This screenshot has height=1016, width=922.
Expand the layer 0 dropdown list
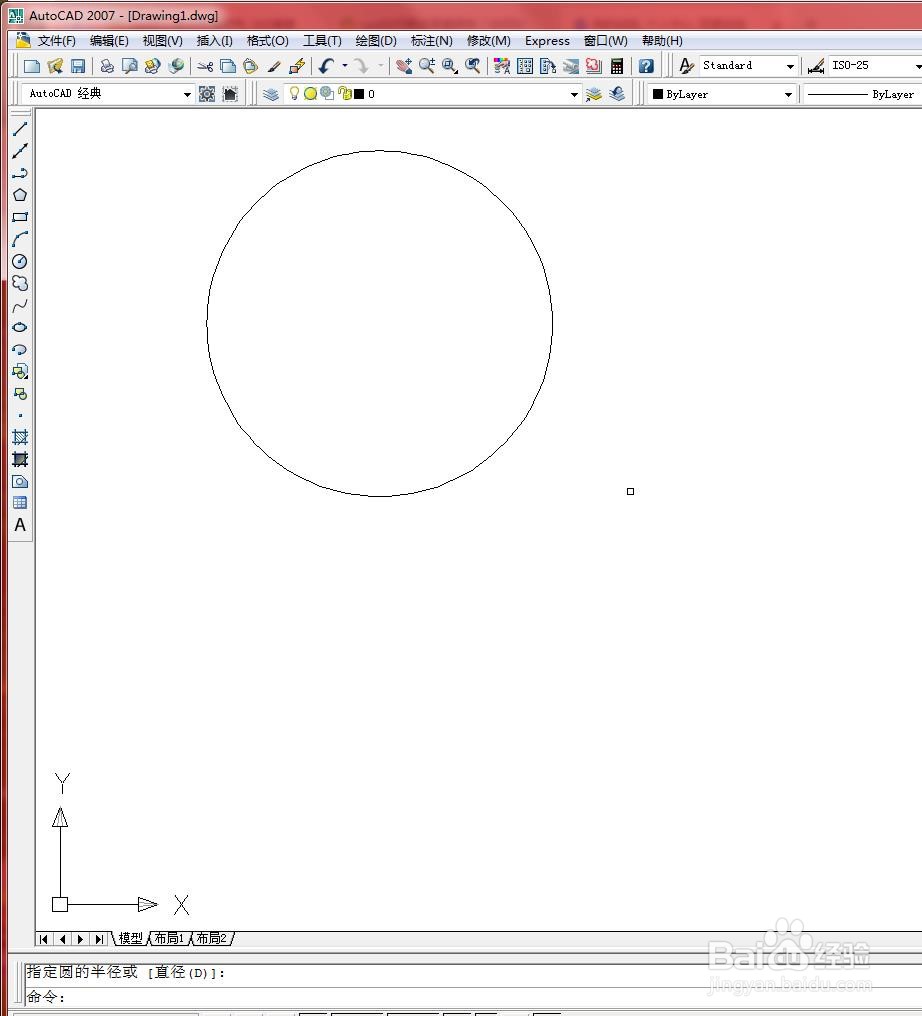574,95
